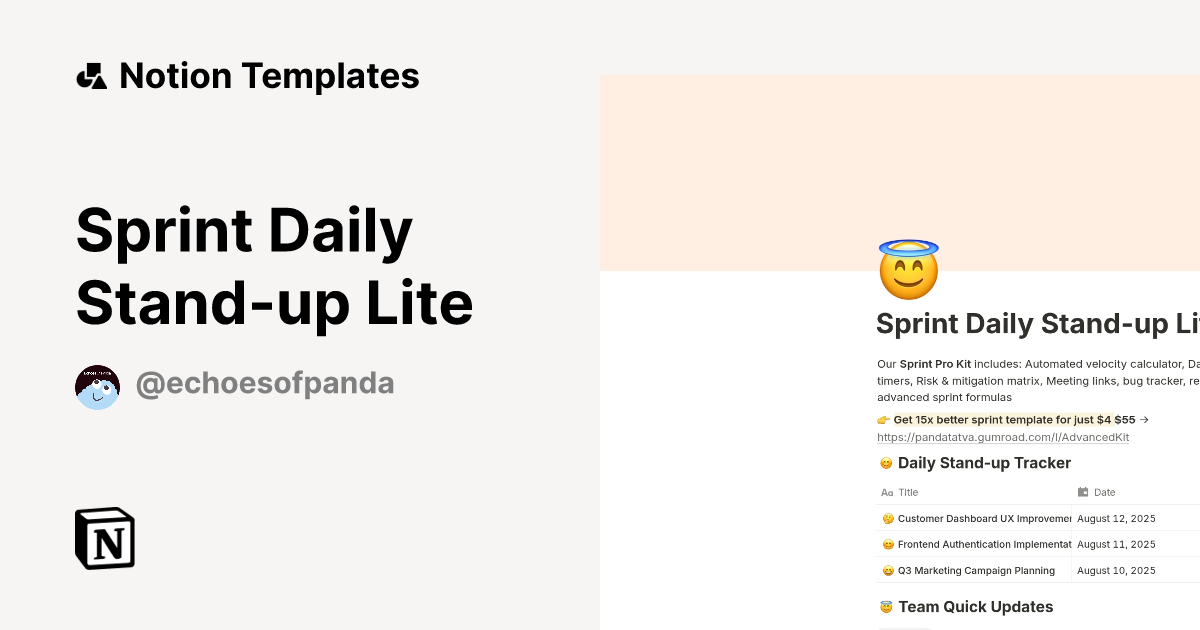Screen dimensions: 1200x630
Task: Click the Aa icon in the Title column
Action: point(885,492)
